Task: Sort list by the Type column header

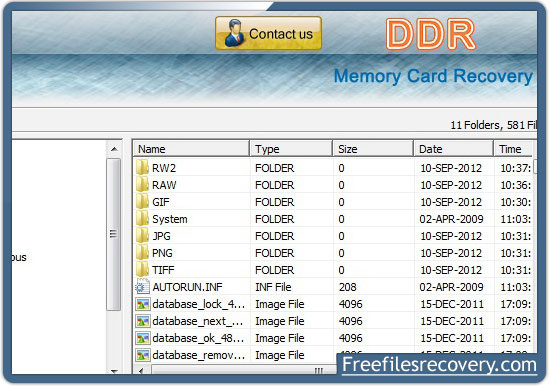Action: 291,149
